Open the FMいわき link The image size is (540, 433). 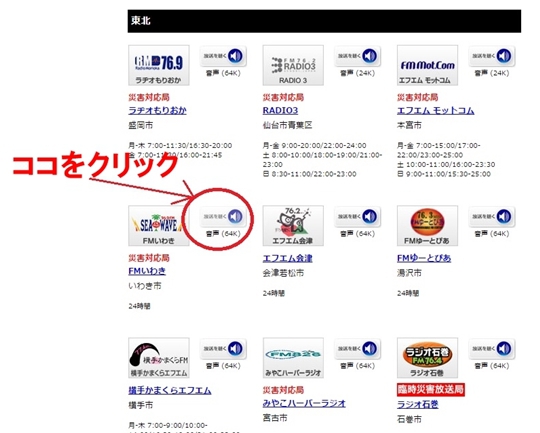[147, 271]
